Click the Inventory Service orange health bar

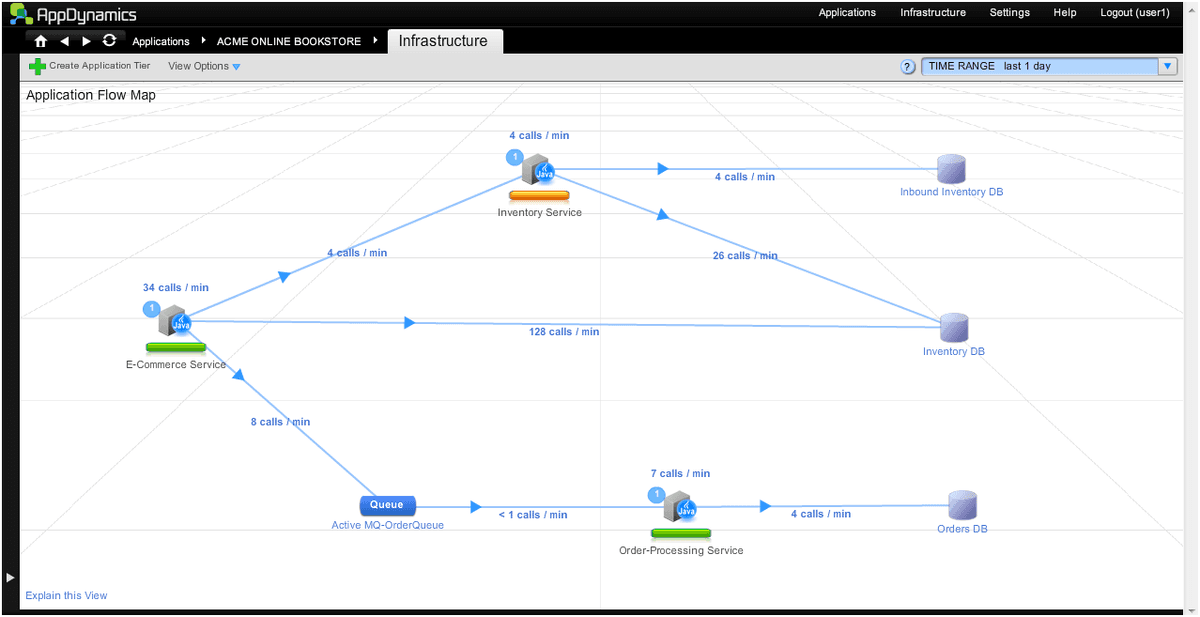coord(539,195)
